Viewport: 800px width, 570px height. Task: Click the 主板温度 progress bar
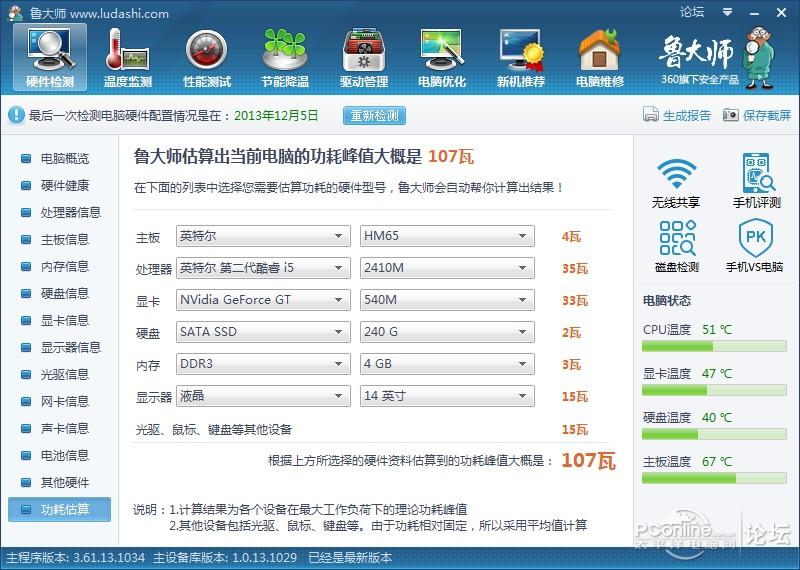click(x=714, y=478)
